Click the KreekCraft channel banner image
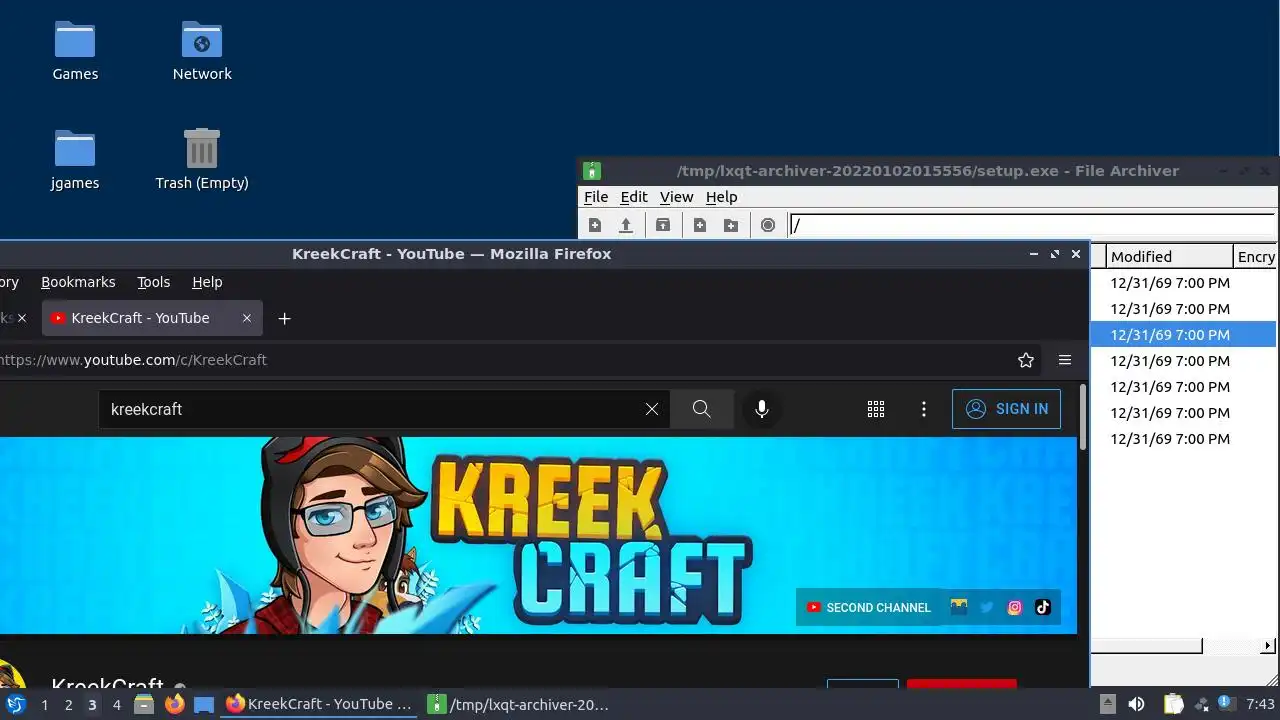This screenshot has height=720, width=1280. point(538,535)
